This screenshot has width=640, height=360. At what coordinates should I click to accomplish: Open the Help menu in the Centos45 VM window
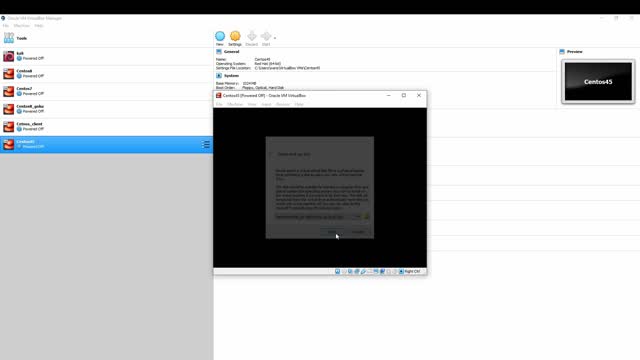coord(299,104)
